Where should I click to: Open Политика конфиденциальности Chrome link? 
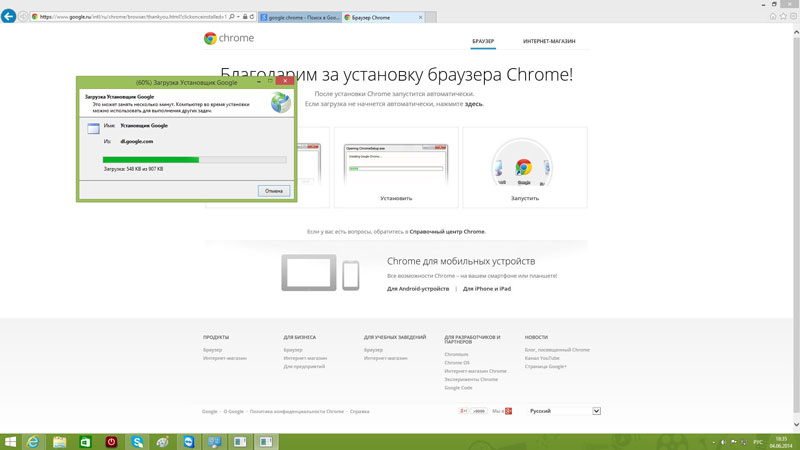[296, 411]
